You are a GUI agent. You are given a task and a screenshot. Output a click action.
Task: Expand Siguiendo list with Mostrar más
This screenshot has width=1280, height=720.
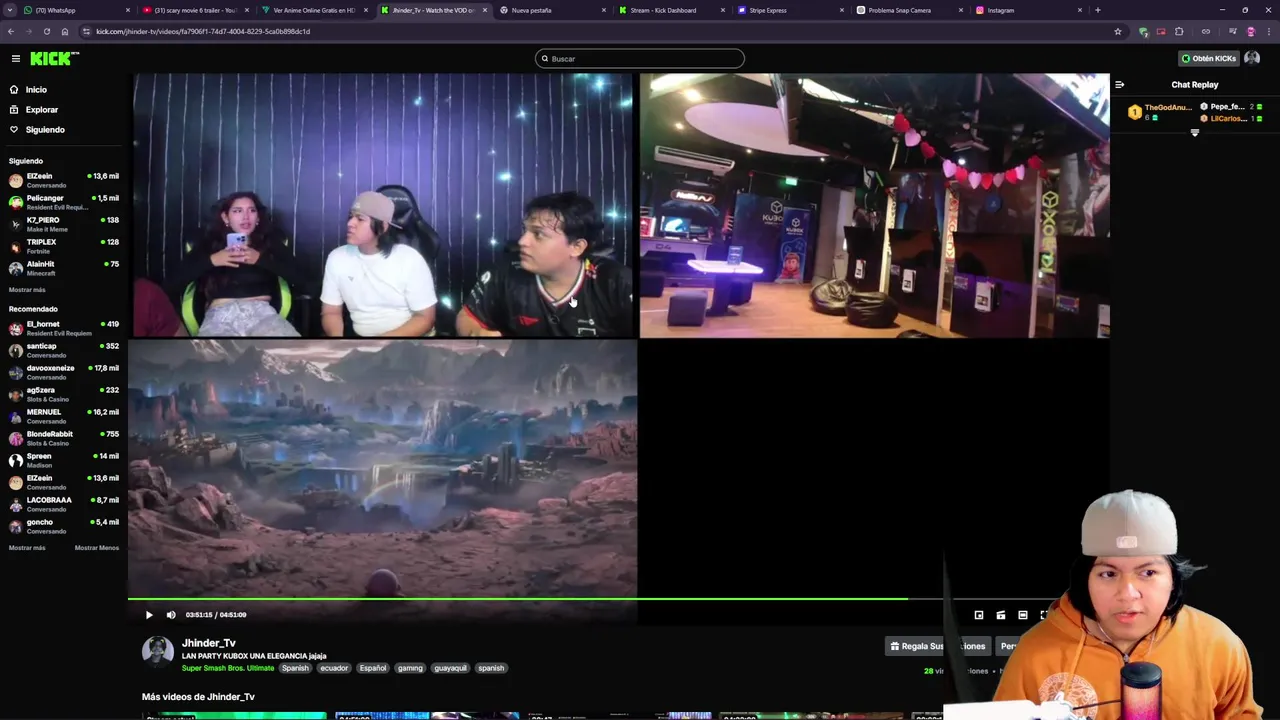(27, 290)
